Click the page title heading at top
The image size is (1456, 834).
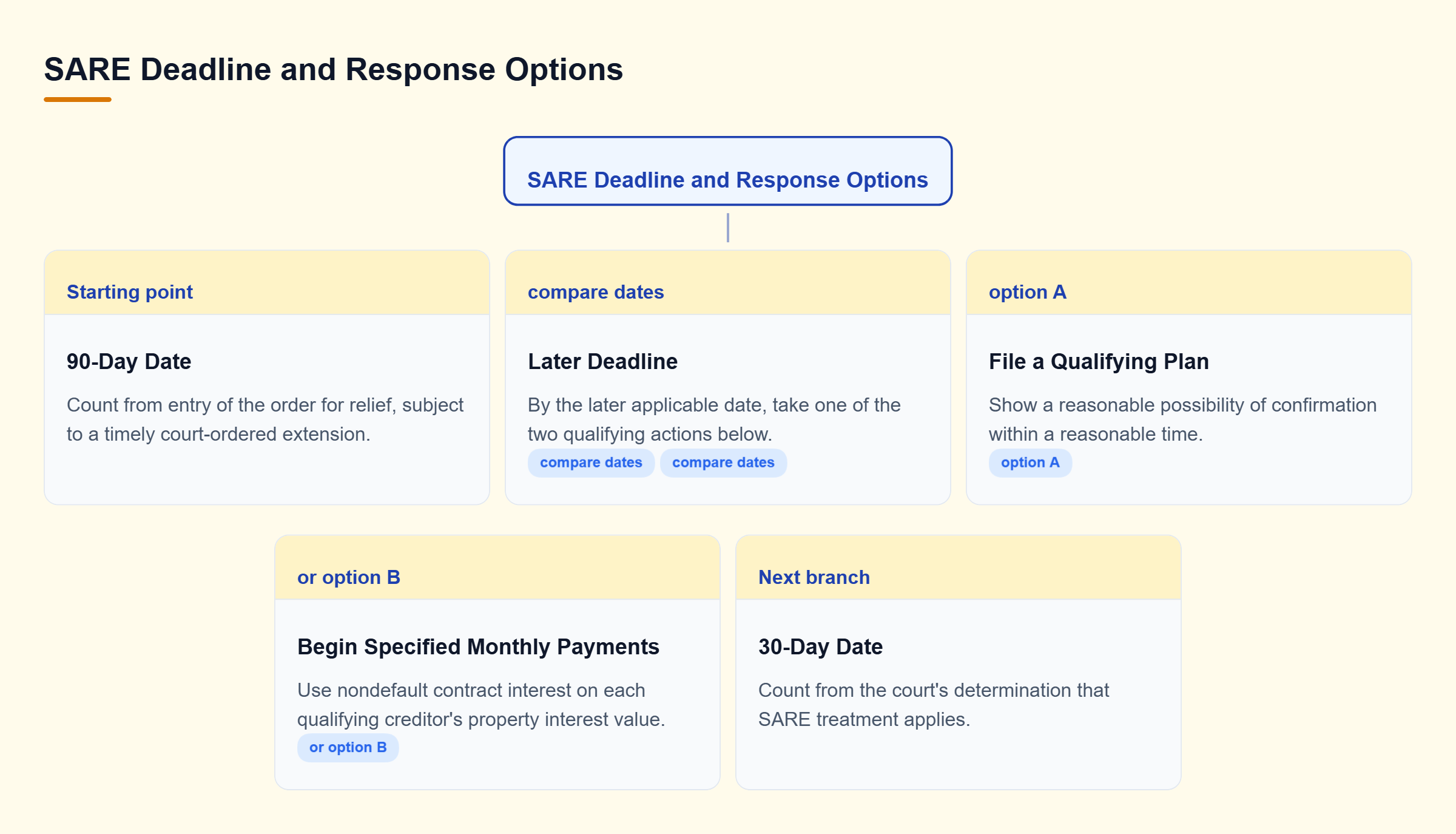click(x=333, y=69)
